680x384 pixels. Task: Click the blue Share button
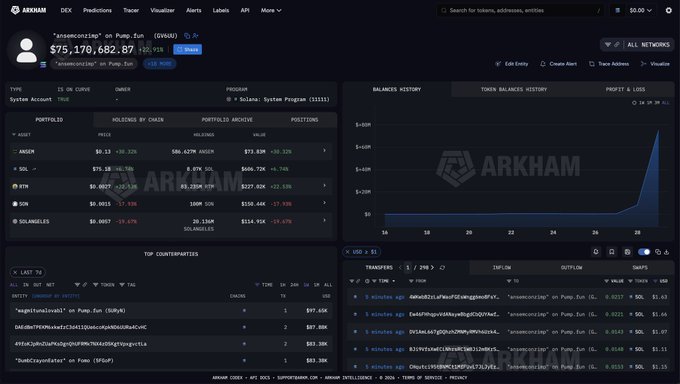point(187,49)
